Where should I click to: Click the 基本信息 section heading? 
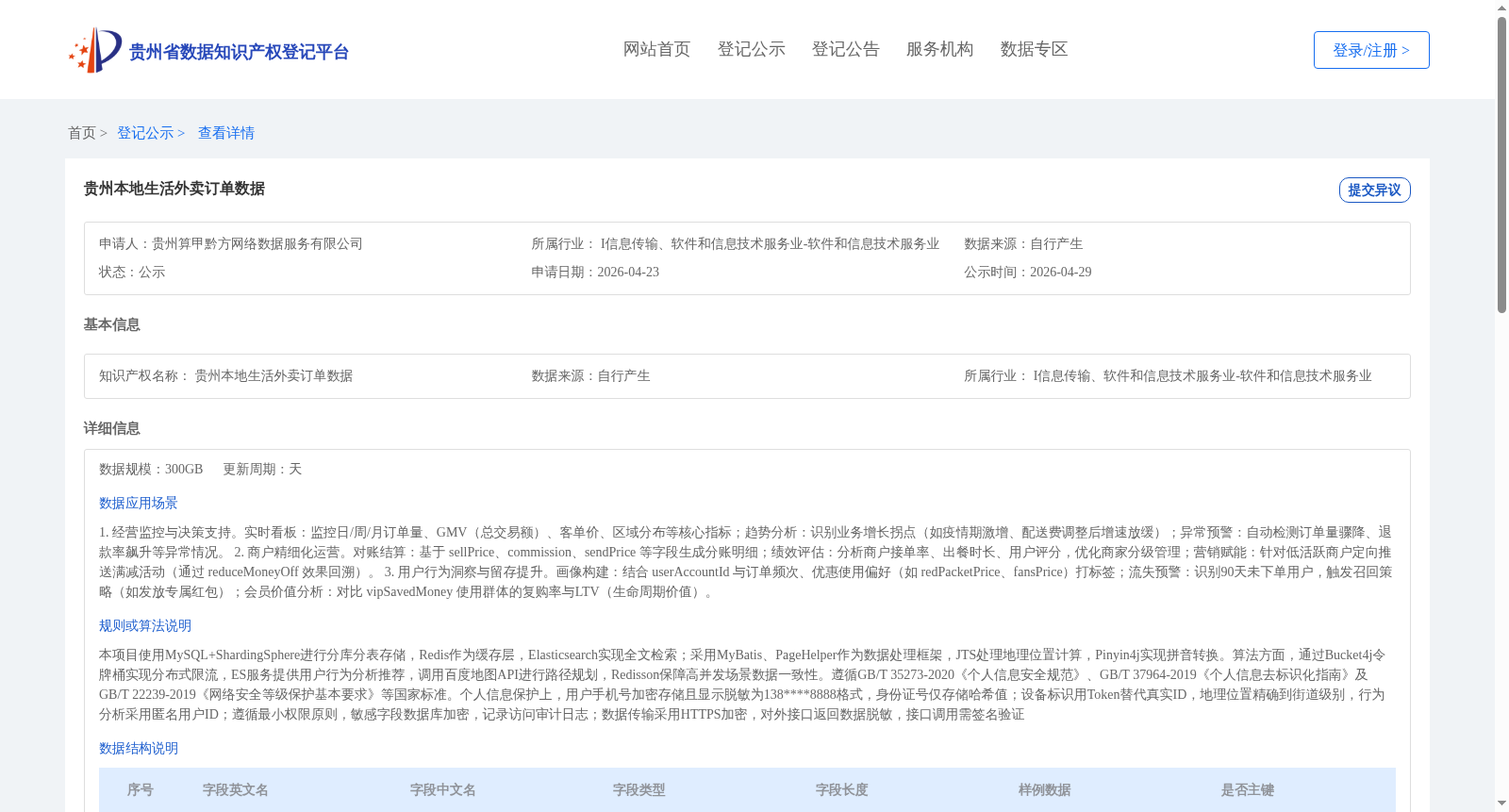click(x=111, y=324)
